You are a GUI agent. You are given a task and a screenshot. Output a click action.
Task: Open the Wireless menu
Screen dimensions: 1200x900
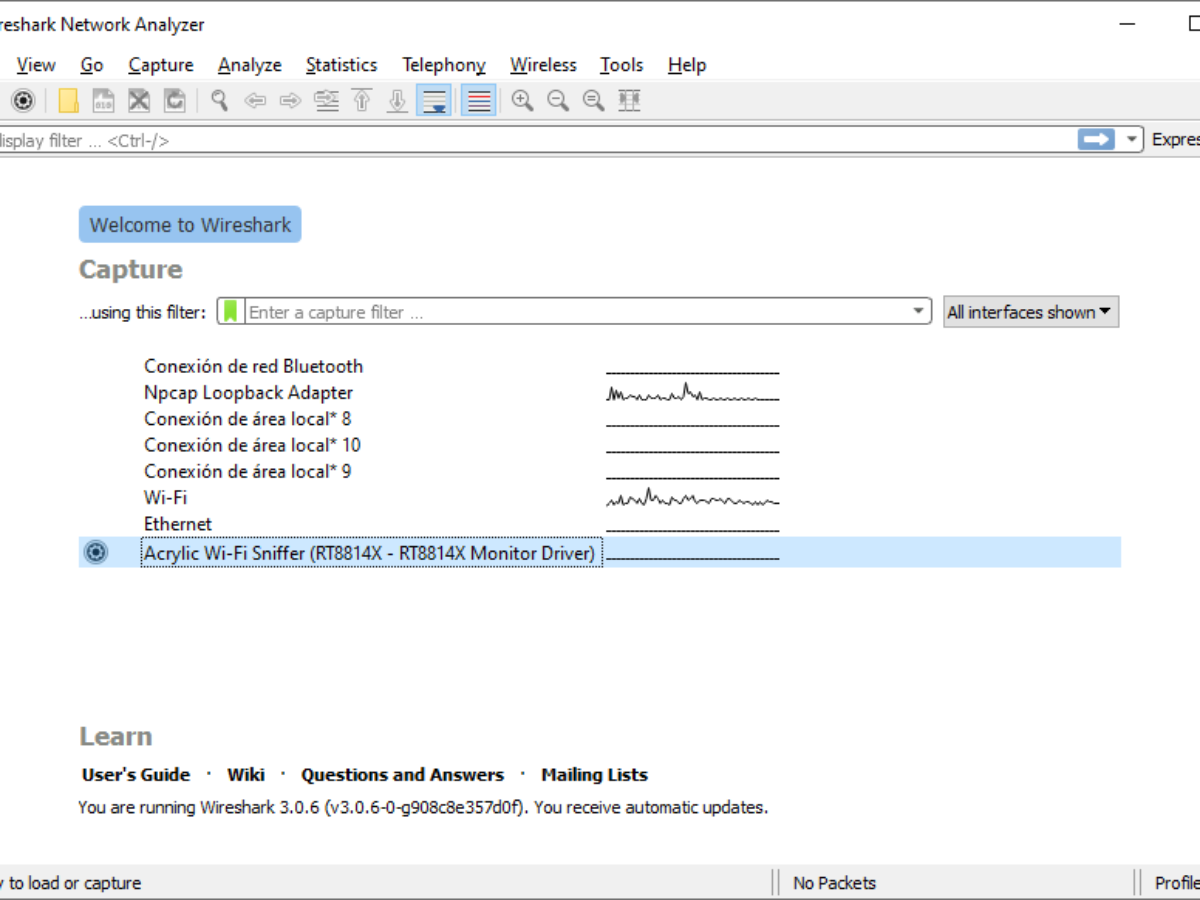point(543,65)
